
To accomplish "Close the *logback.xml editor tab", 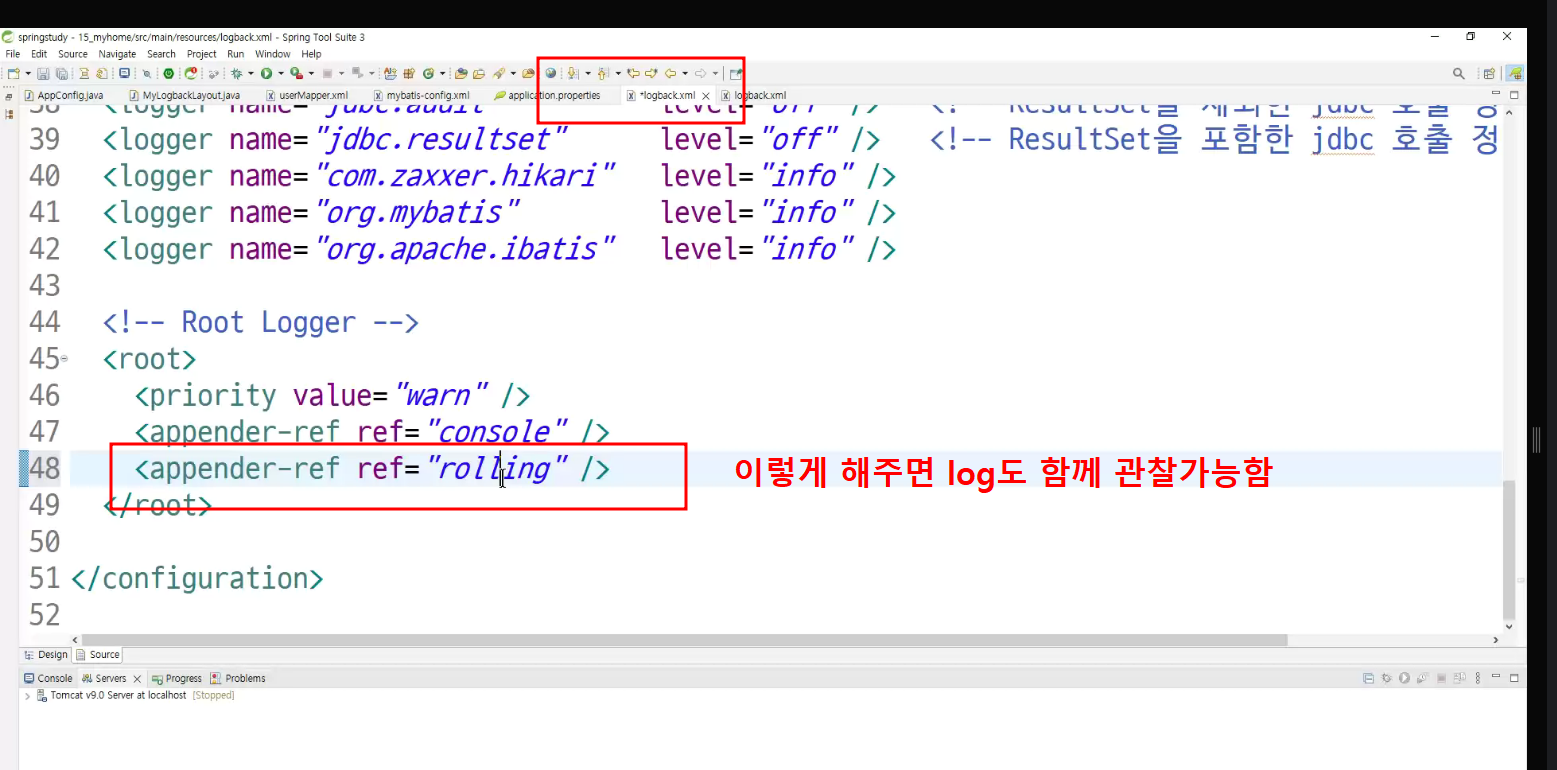I will tap(706, 96).
